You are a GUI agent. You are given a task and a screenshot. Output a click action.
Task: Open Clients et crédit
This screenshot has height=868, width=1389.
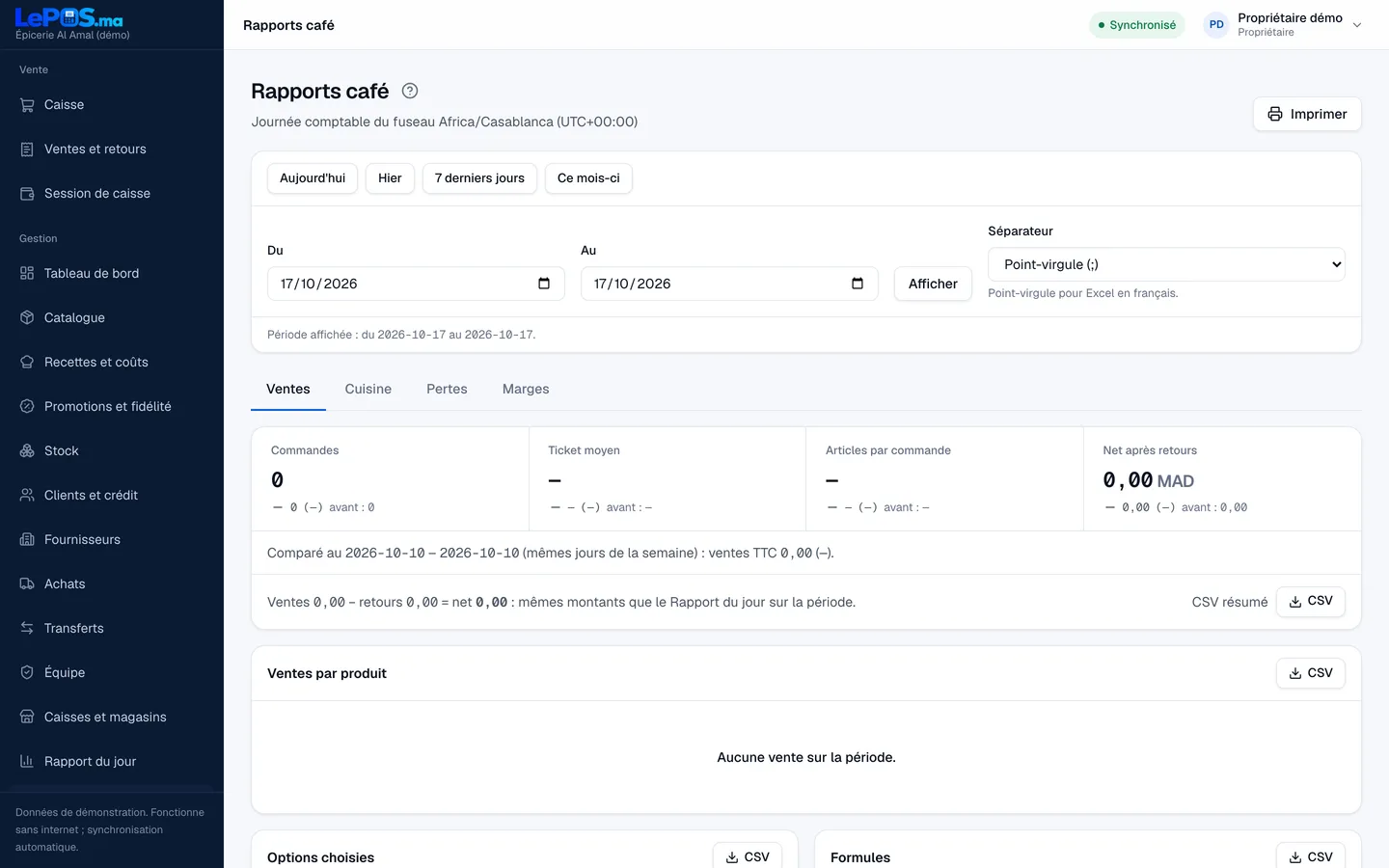[112, 495]
